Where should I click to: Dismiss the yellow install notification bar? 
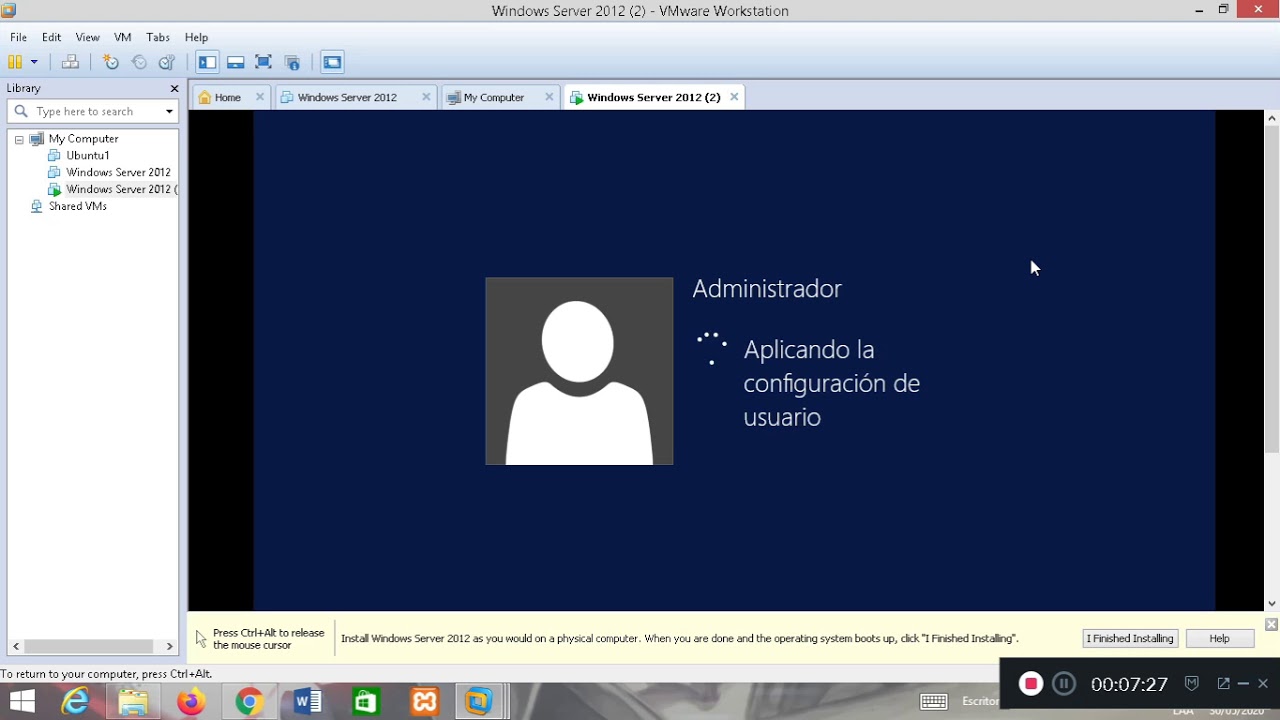pos(1271,624)
